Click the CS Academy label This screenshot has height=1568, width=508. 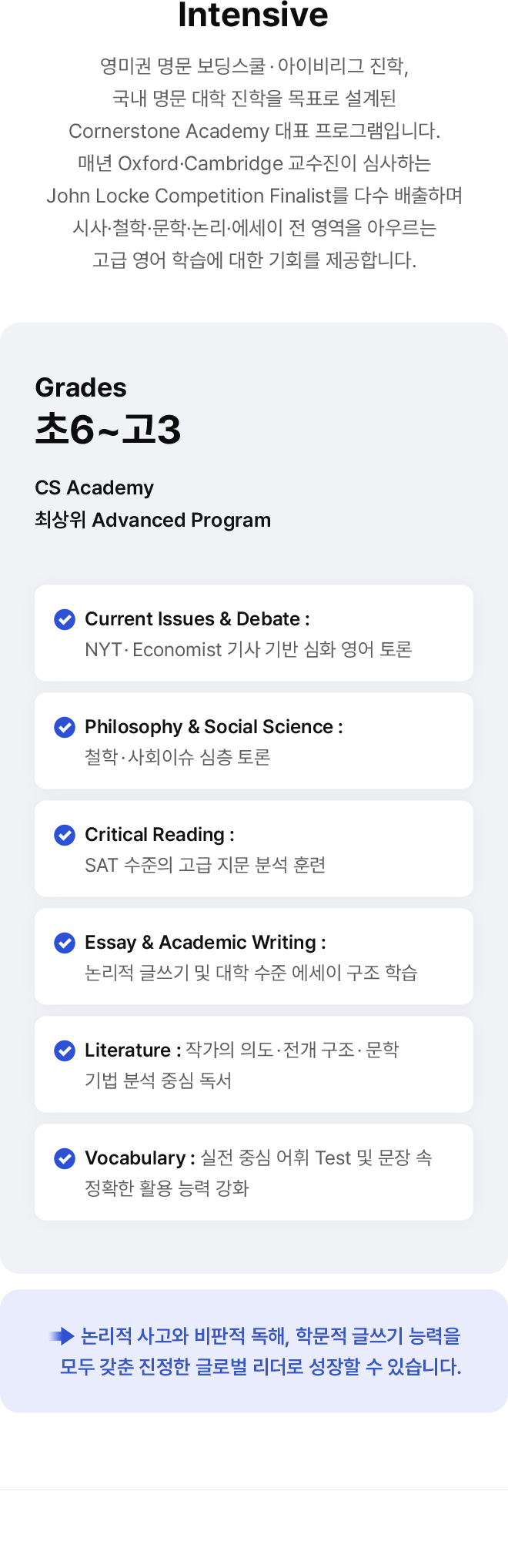pyautogui.click(x=95, y=488)
